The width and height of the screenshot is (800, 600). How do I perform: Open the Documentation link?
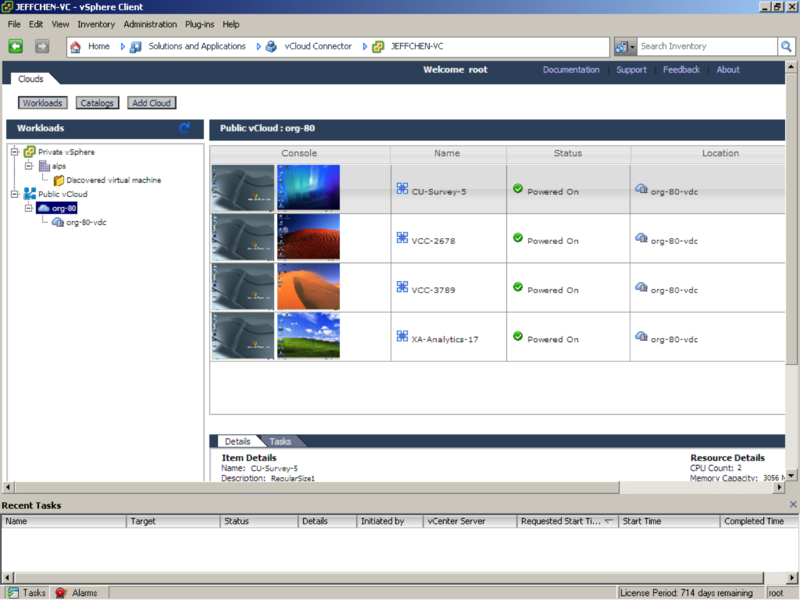571,69
